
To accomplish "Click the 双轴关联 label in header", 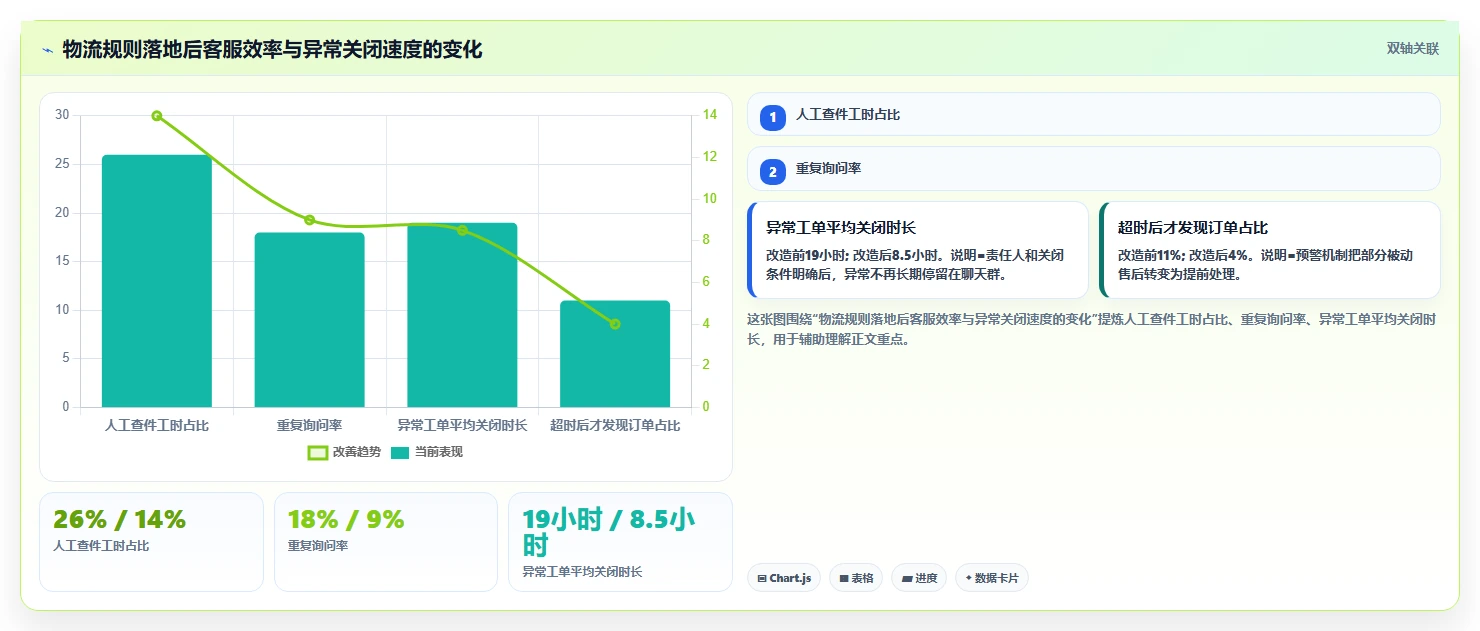I will point(1412,49).
